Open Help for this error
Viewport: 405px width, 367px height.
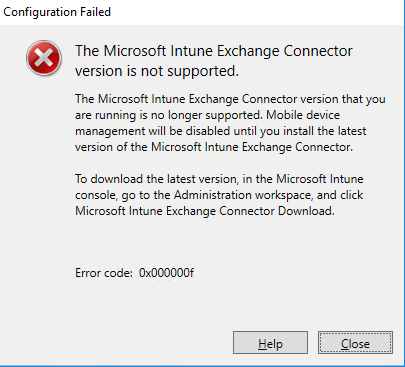(x=270, y=343)
